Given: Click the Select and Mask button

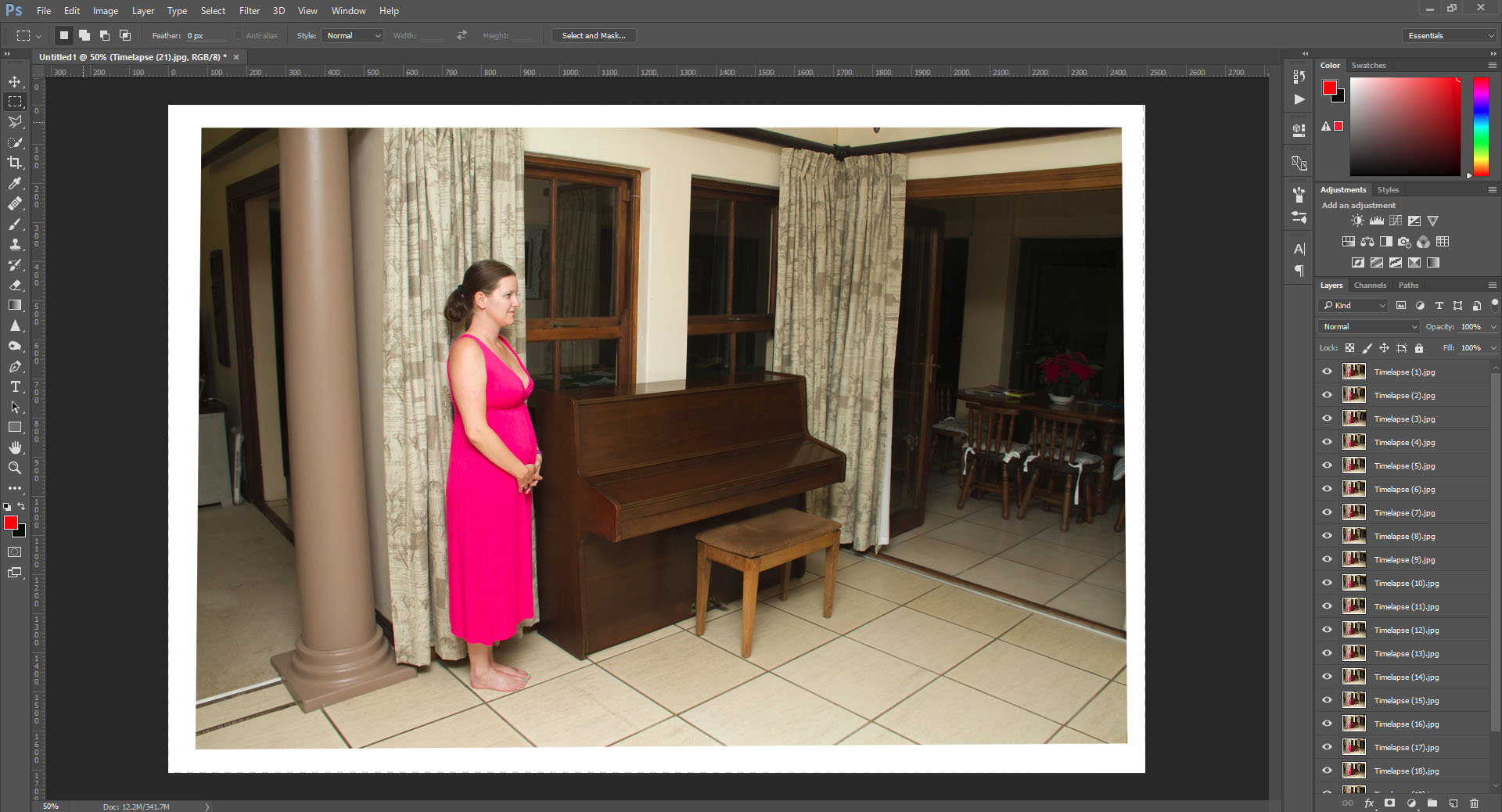Looking at the screenshot, I should (x=594, y=35).
